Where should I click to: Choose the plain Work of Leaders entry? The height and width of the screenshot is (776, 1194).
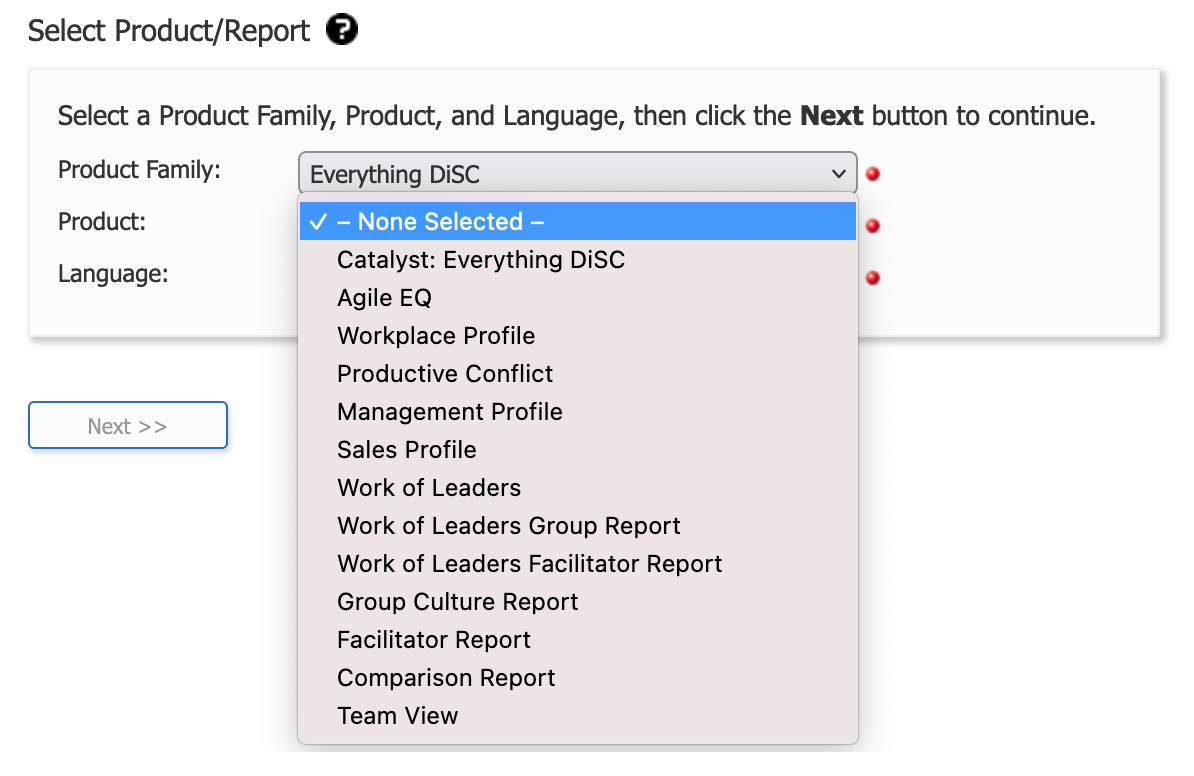577,488
